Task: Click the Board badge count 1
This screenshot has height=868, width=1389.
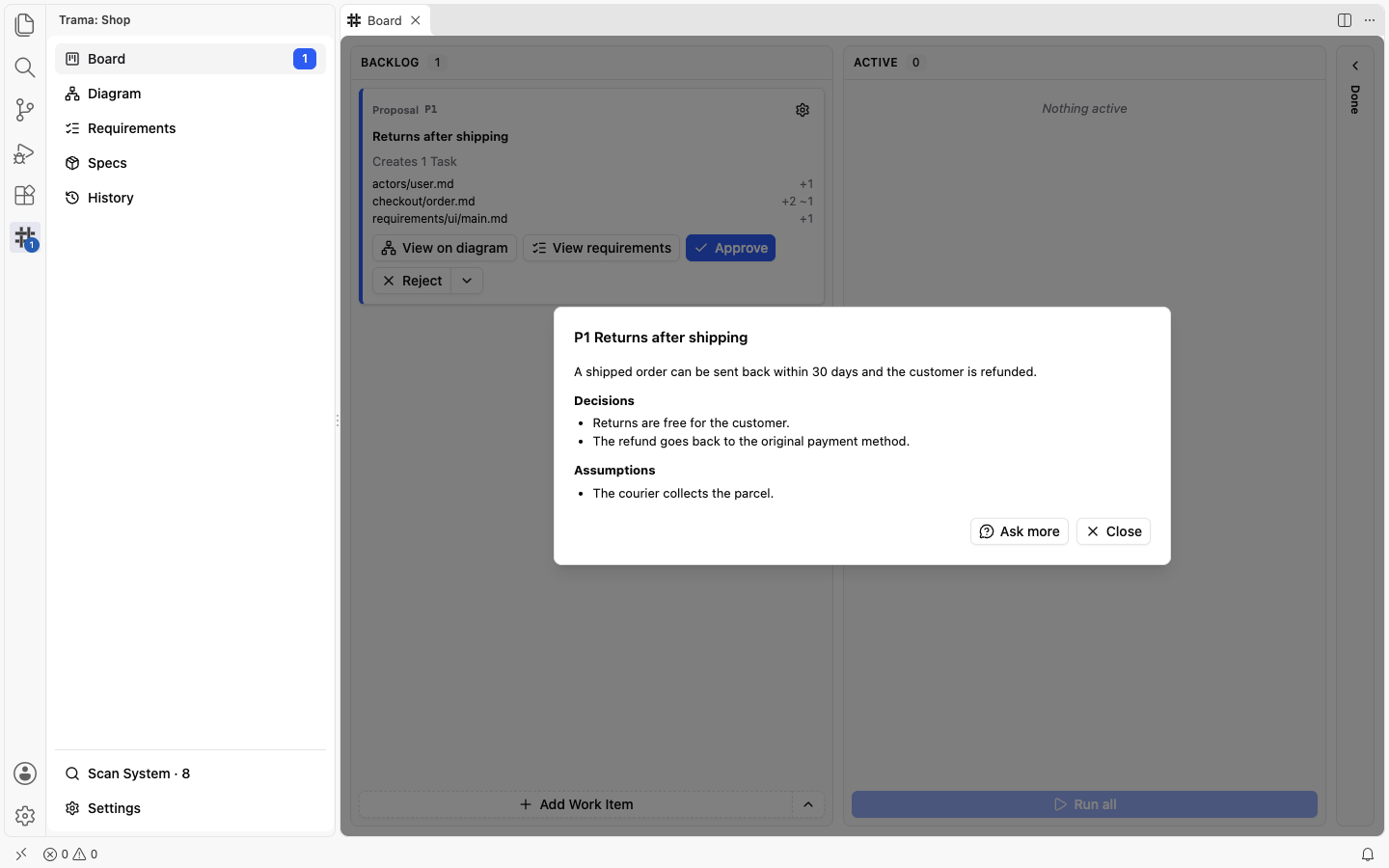Action: 305,59
